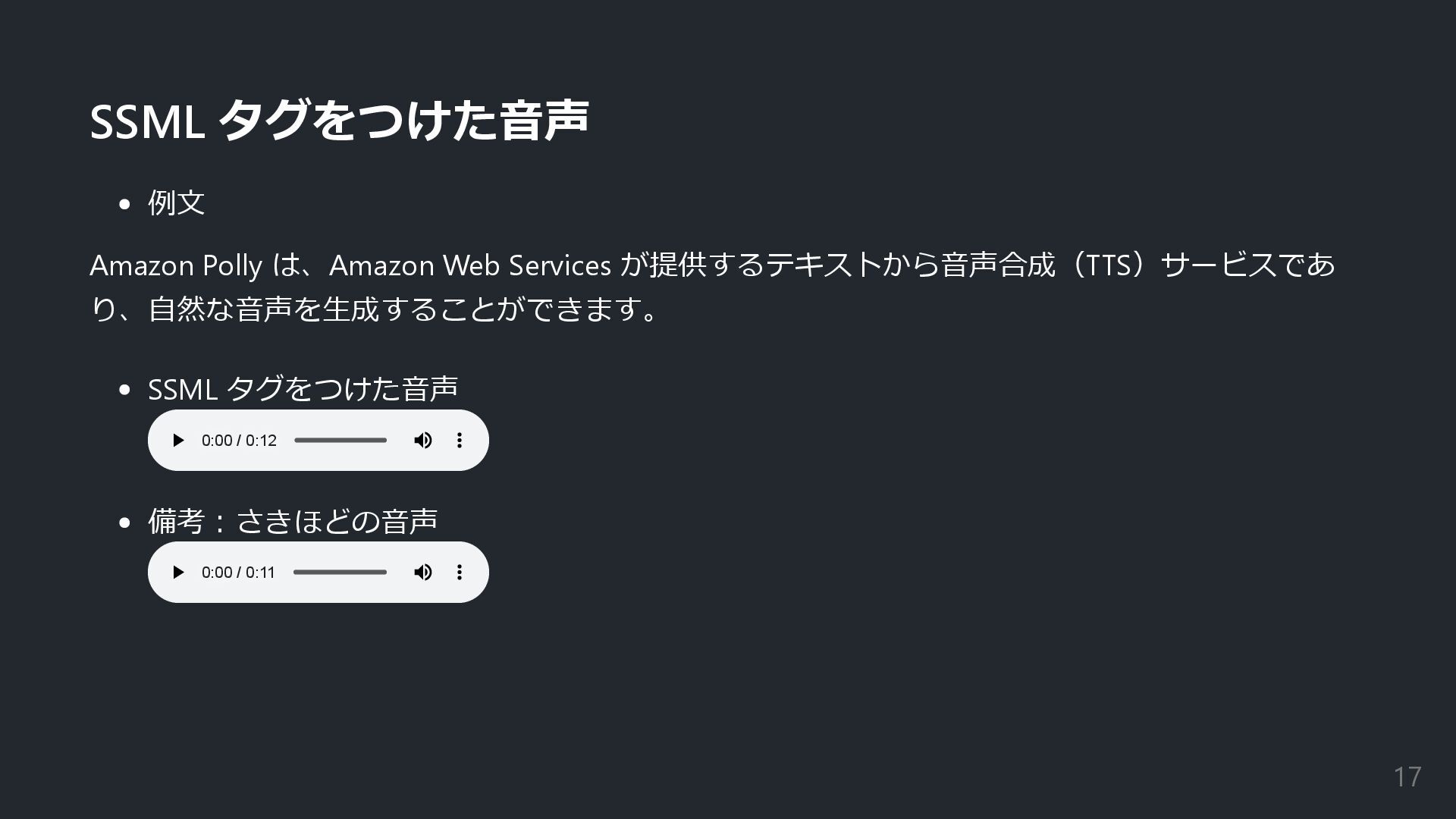Click the 0:00 / 0:12 time display
1456x819 pixels.
click(239, 441)
